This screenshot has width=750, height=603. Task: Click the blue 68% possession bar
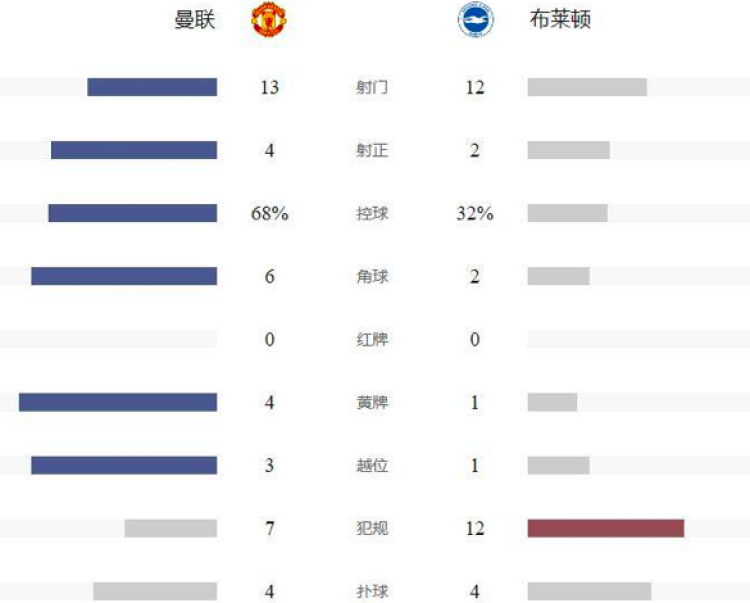click(132, 213)
